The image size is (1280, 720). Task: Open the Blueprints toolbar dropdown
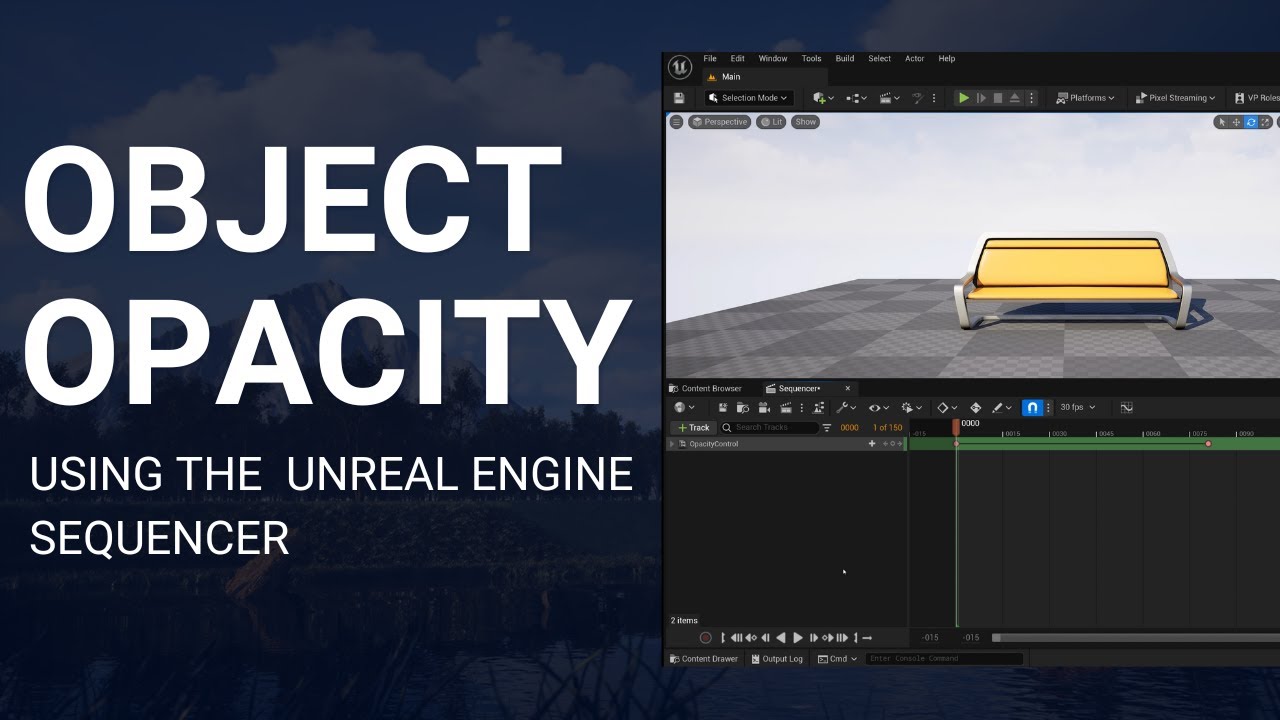click(857, 98)
